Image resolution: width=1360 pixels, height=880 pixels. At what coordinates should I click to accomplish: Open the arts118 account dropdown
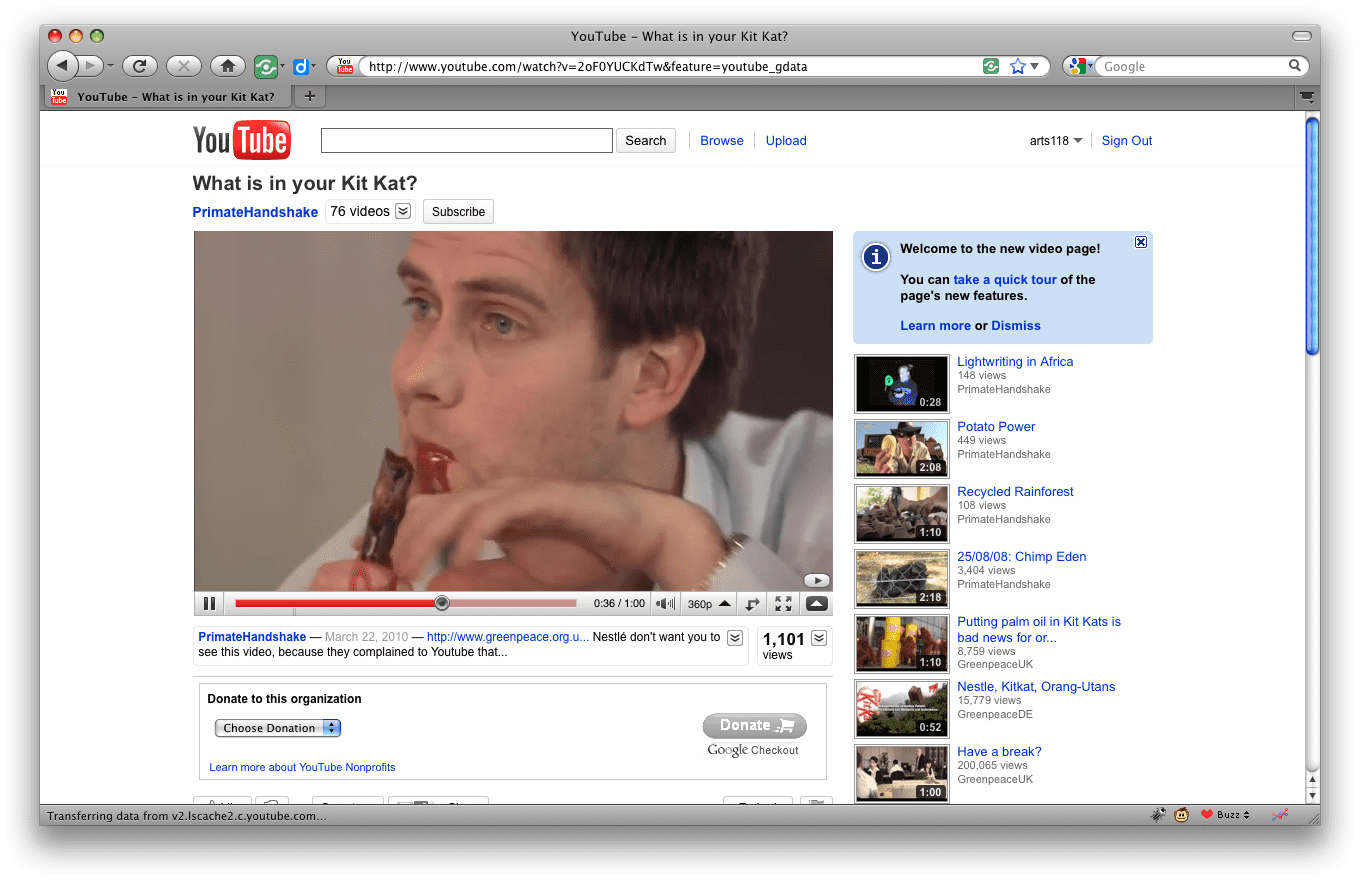[1056, 141]
